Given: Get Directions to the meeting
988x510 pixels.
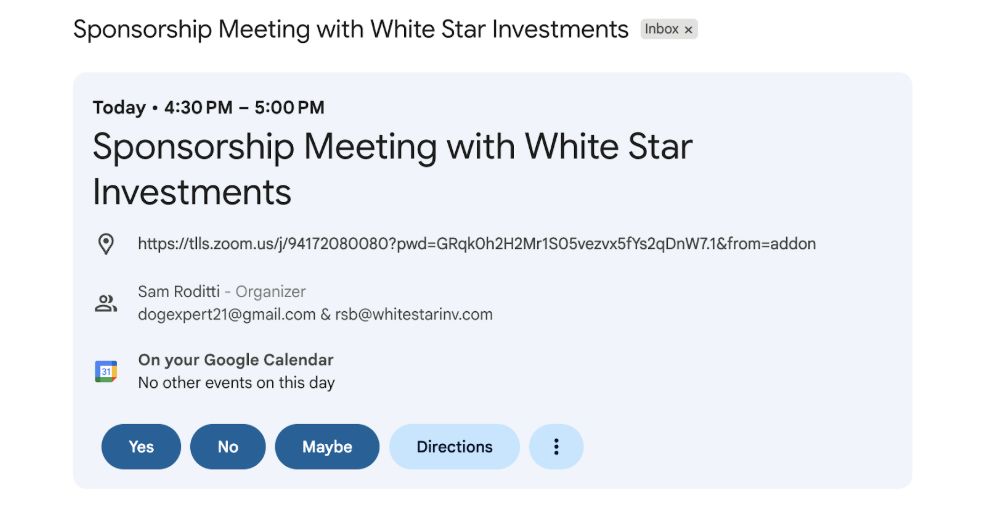Looking at the screenshot, I should tap(454, 447).
